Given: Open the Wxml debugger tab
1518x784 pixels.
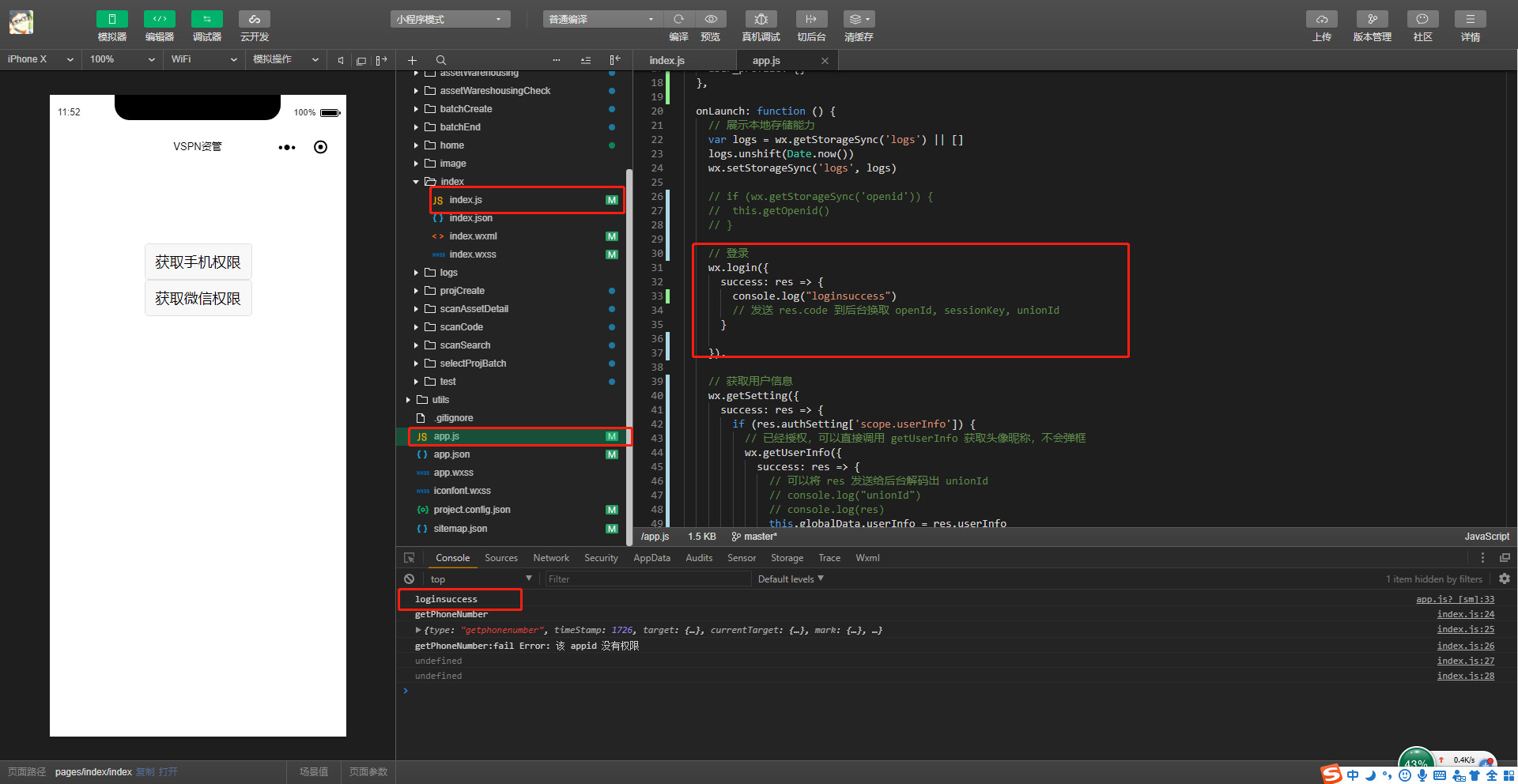Looking at the screenshot, I should click(867, 558).
